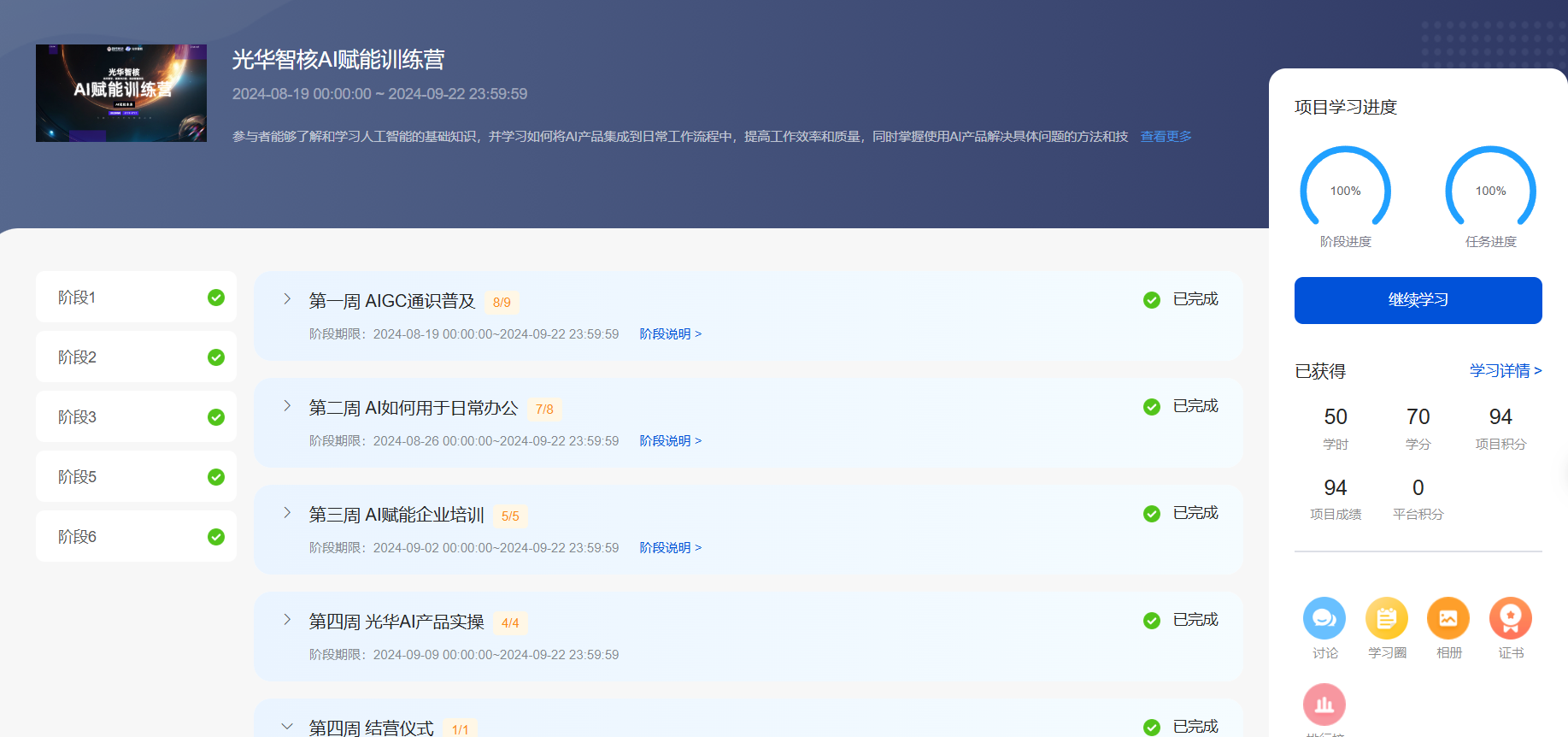Click the course date range under the title
This screenshot has height=737, width=1568.
379,94
